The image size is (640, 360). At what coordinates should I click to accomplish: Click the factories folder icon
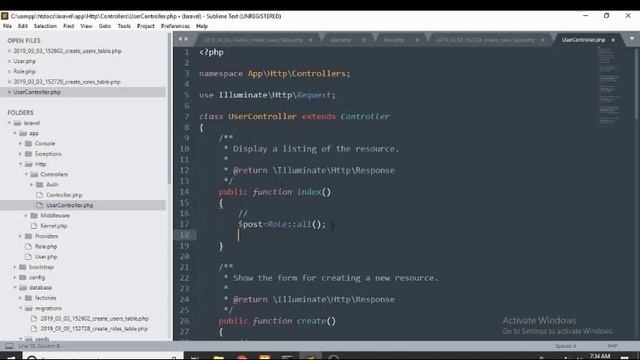[x=28, y=298]
